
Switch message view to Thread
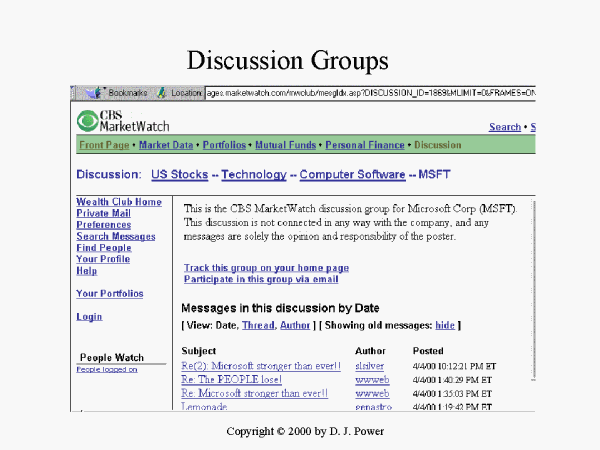click(258, 325)
